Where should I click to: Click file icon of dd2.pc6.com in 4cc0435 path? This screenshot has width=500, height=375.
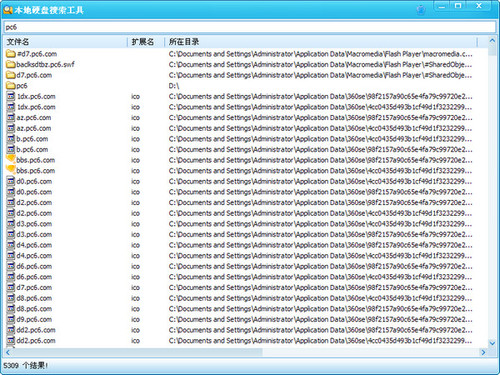point(11,341)
